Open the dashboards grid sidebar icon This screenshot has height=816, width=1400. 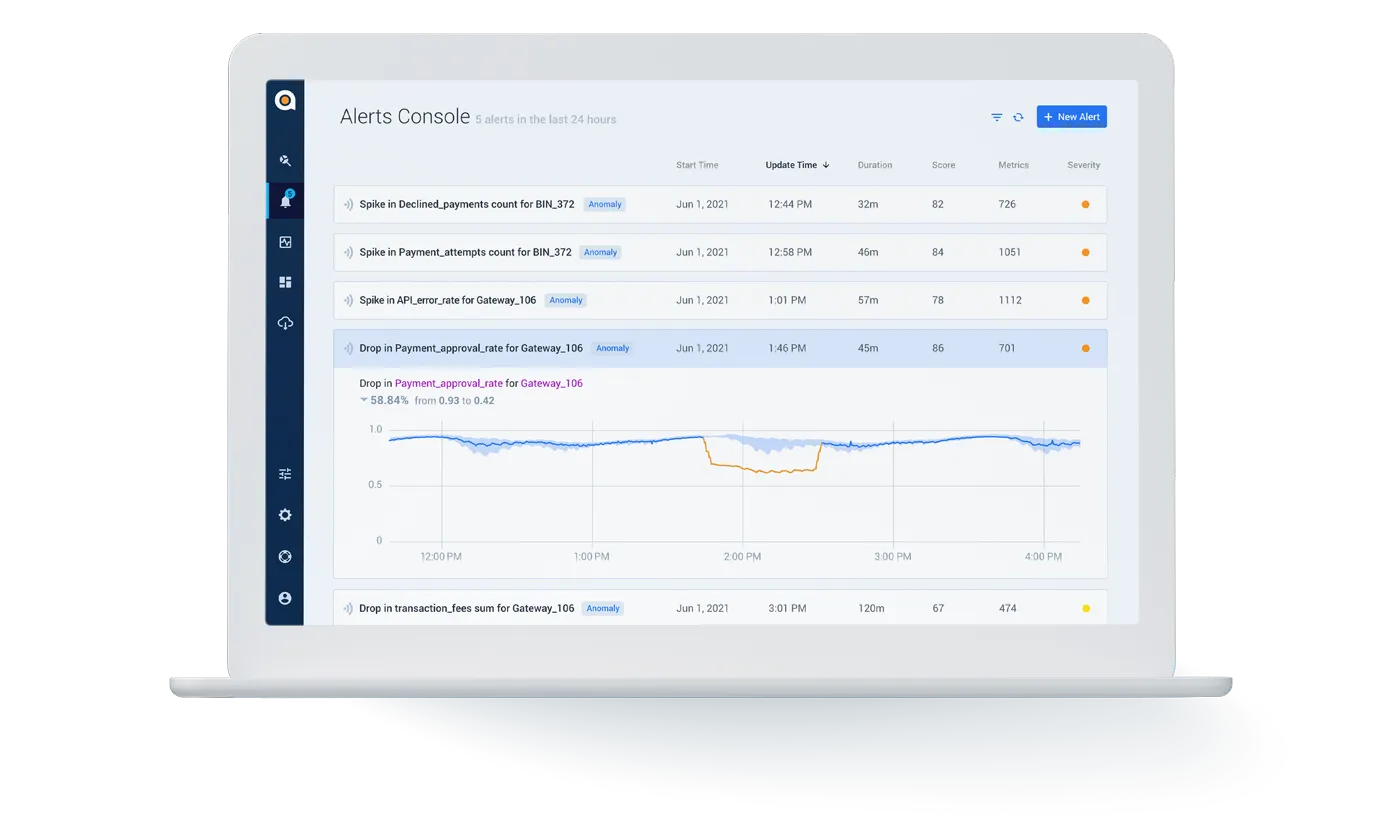285,282
